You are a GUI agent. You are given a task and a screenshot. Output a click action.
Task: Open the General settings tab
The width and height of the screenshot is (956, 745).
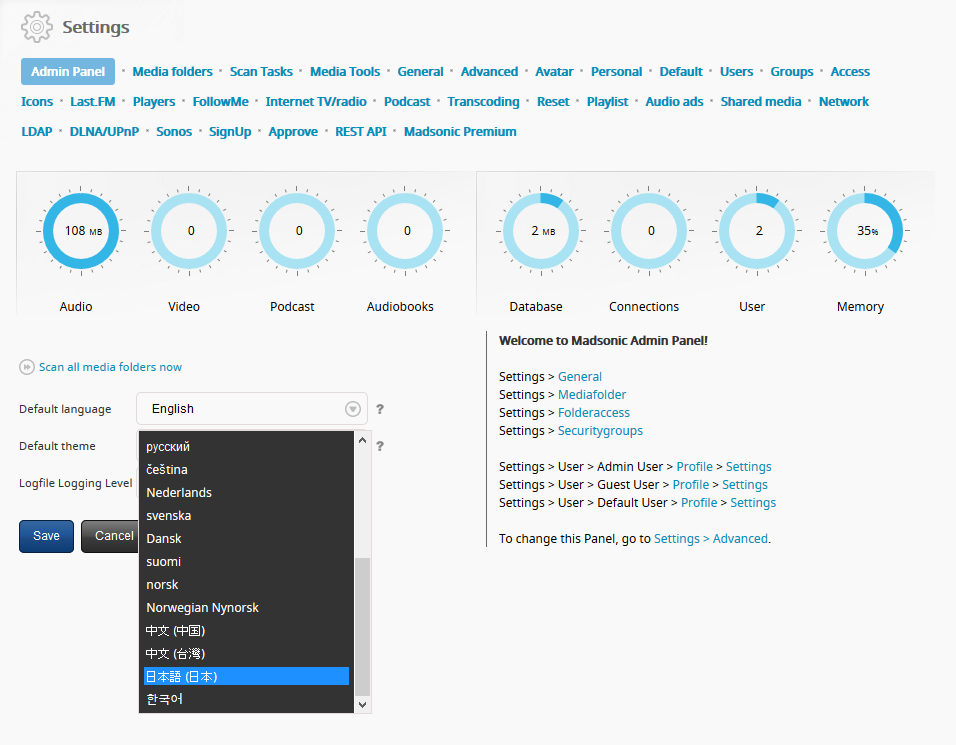tap(420, 71)
